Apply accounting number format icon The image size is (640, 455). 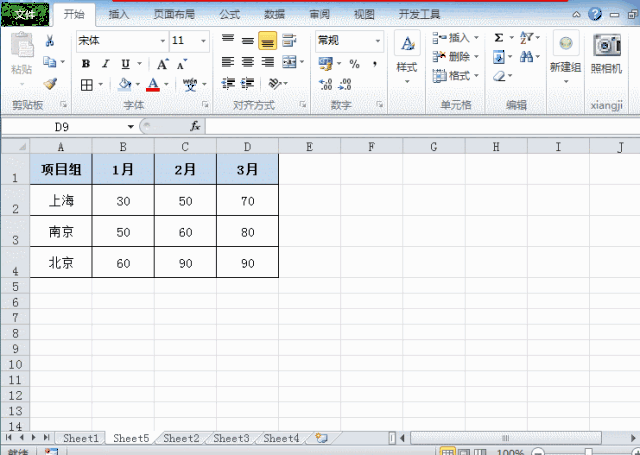click(325, 64)
